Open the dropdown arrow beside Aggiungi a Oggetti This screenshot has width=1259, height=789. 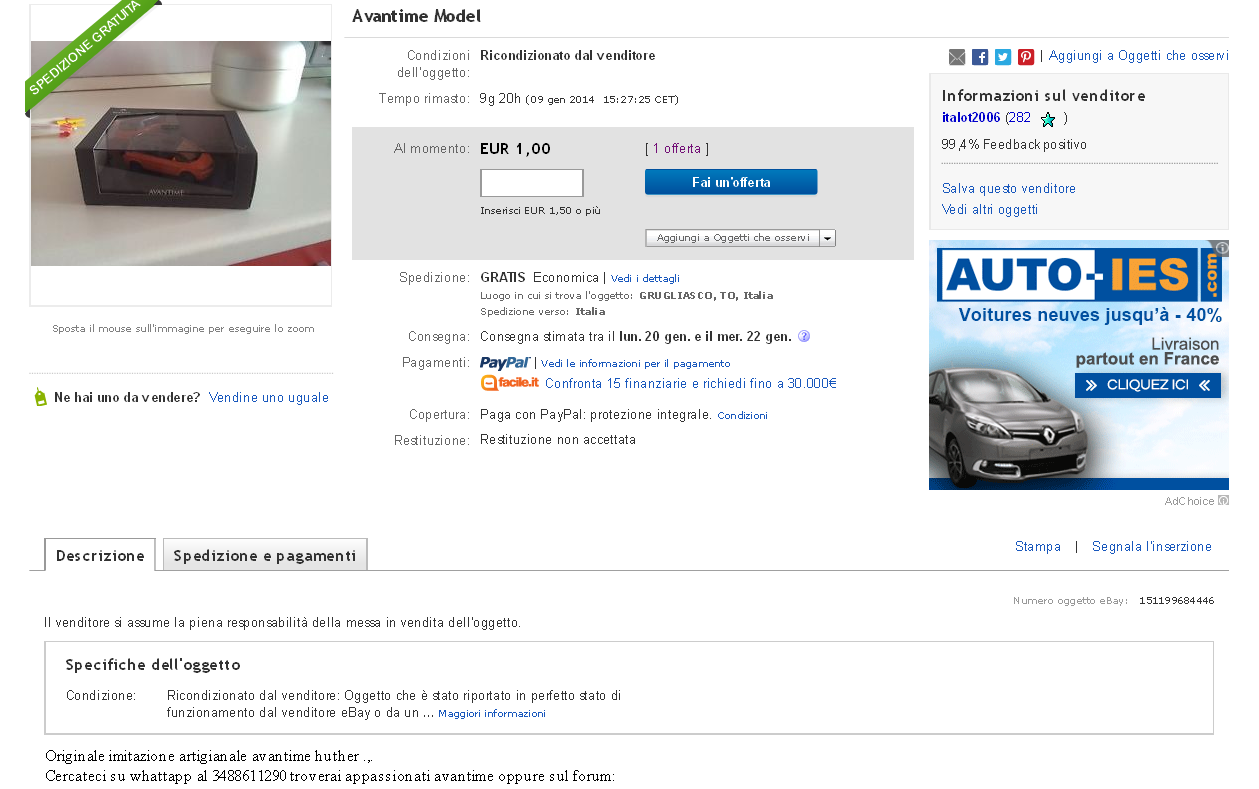[828, 238]
